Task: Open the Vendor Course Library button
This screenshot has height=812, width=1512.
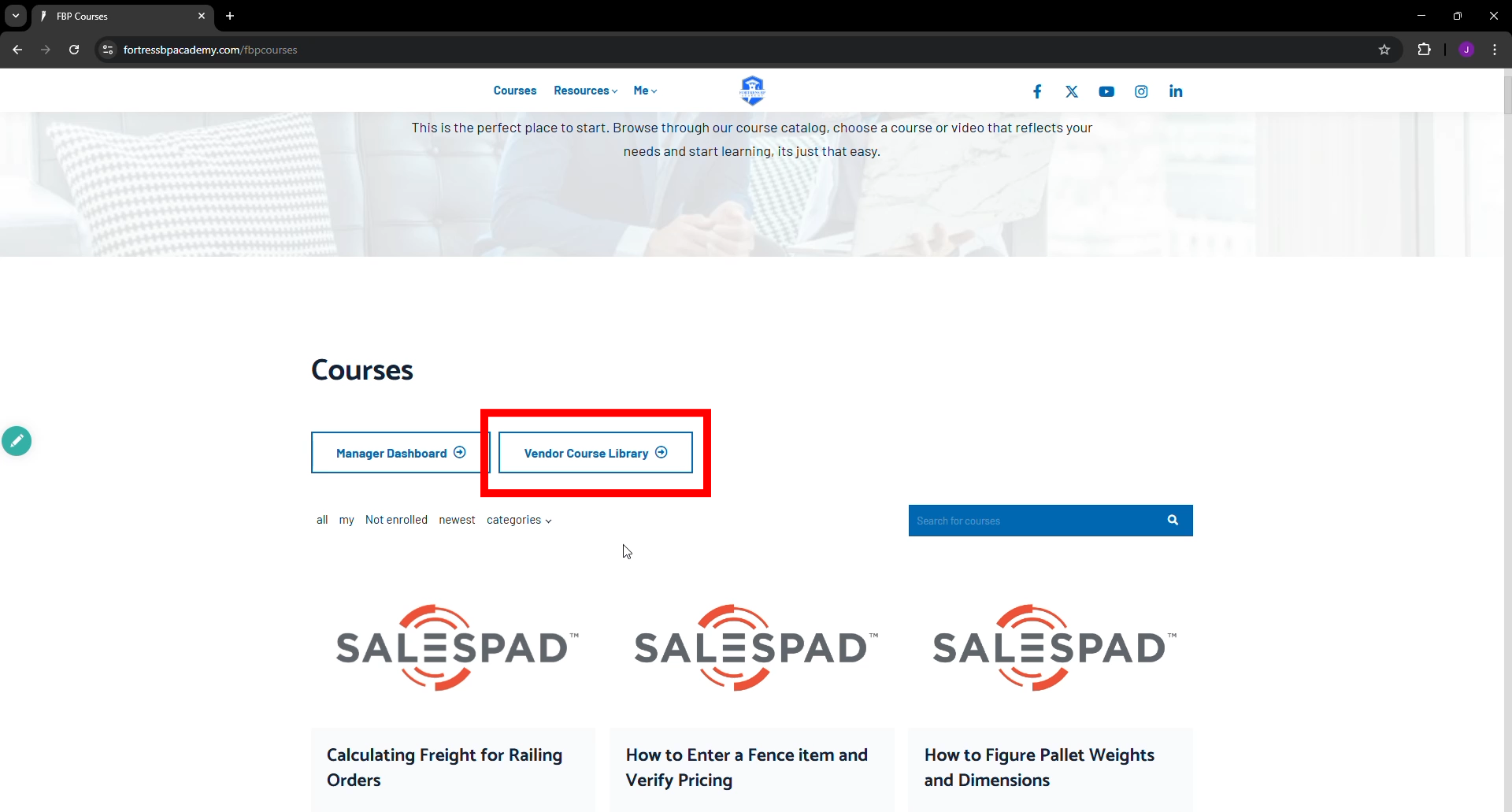Action: click(x=595, y=453)
